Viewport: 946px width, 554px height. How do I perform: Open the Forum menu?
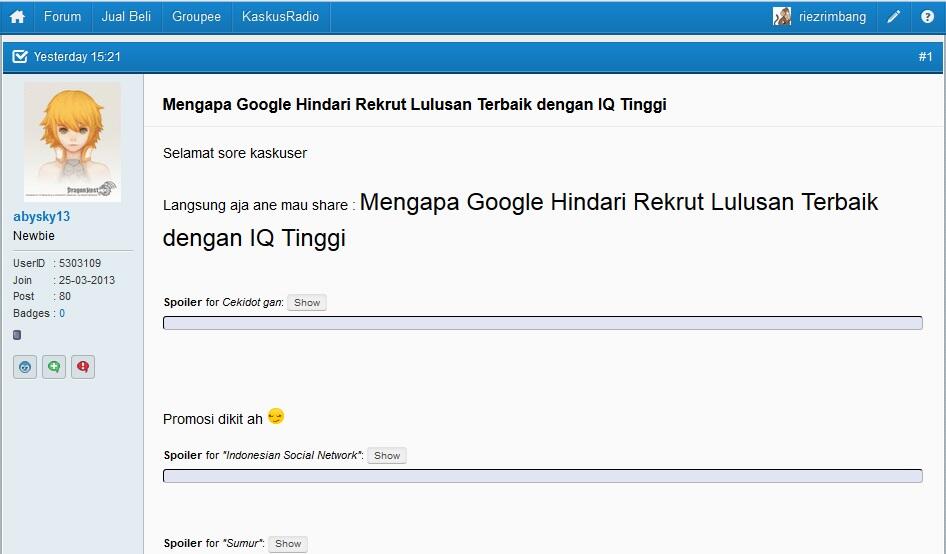point(62,16)
